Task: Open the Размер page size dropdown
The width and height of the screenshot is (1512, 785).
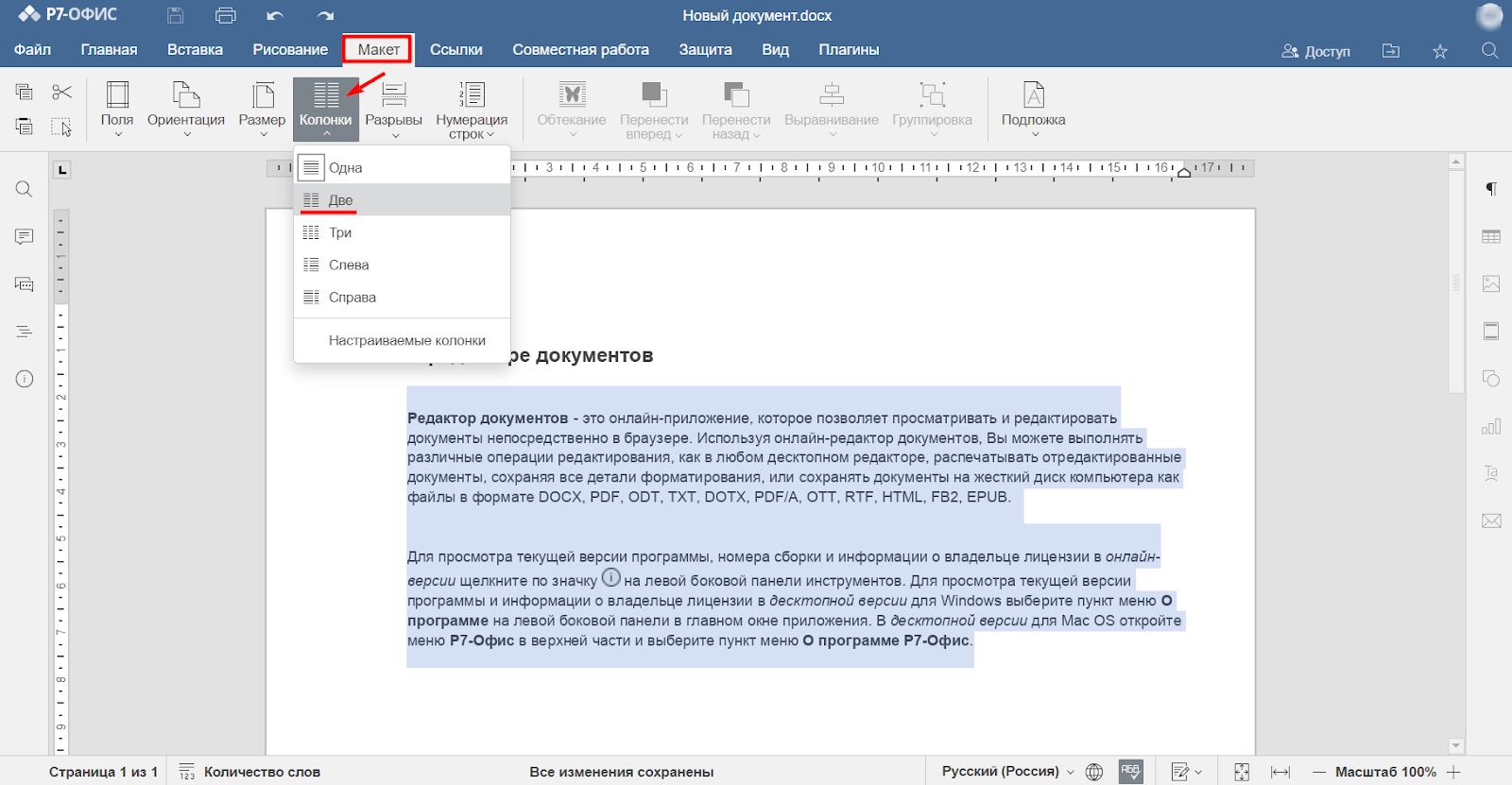Action: coord(262,110)
